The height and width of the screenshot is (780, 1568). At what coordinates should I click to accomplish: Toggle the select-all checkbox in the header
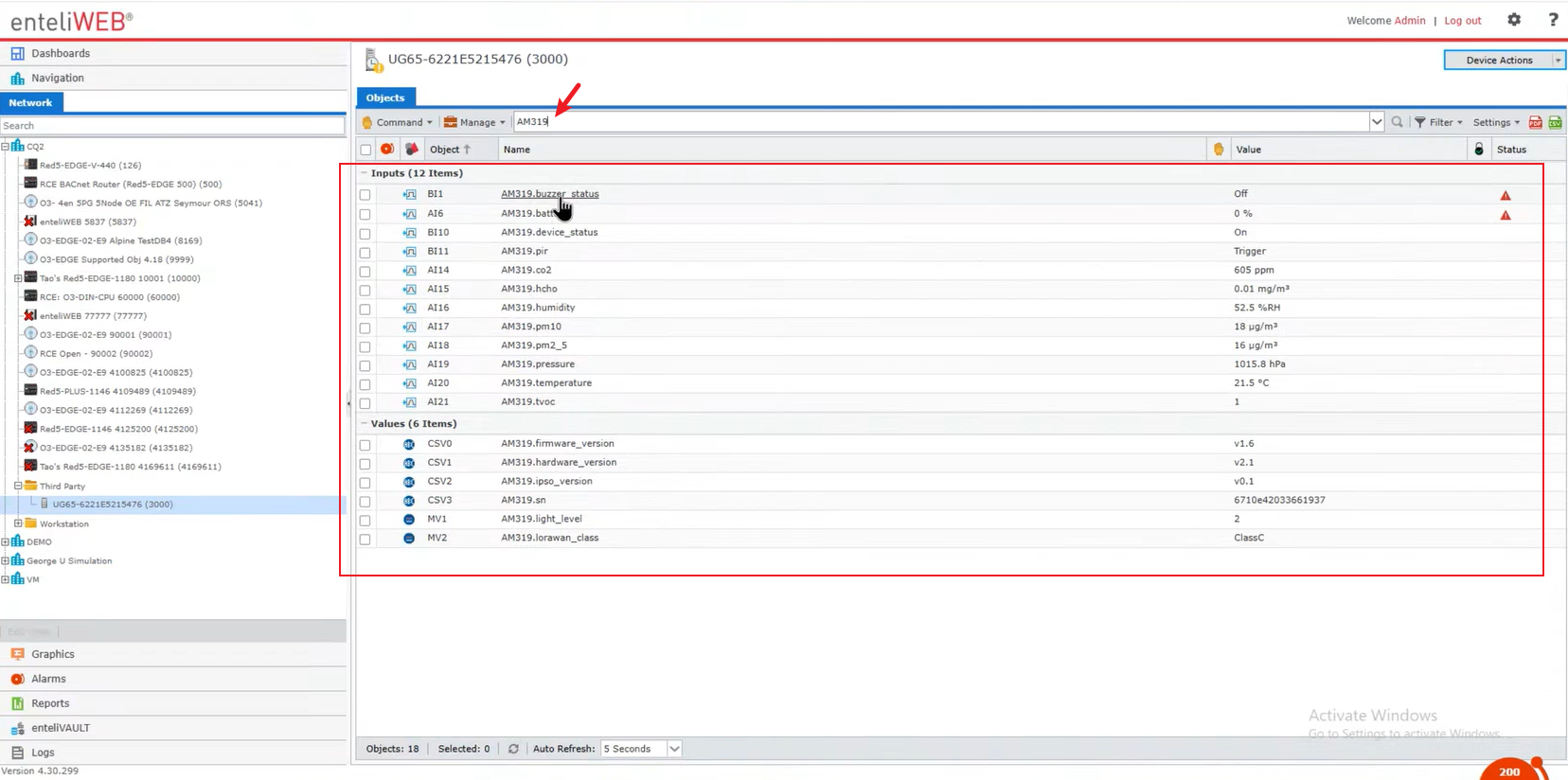click(x=365, y=150)
